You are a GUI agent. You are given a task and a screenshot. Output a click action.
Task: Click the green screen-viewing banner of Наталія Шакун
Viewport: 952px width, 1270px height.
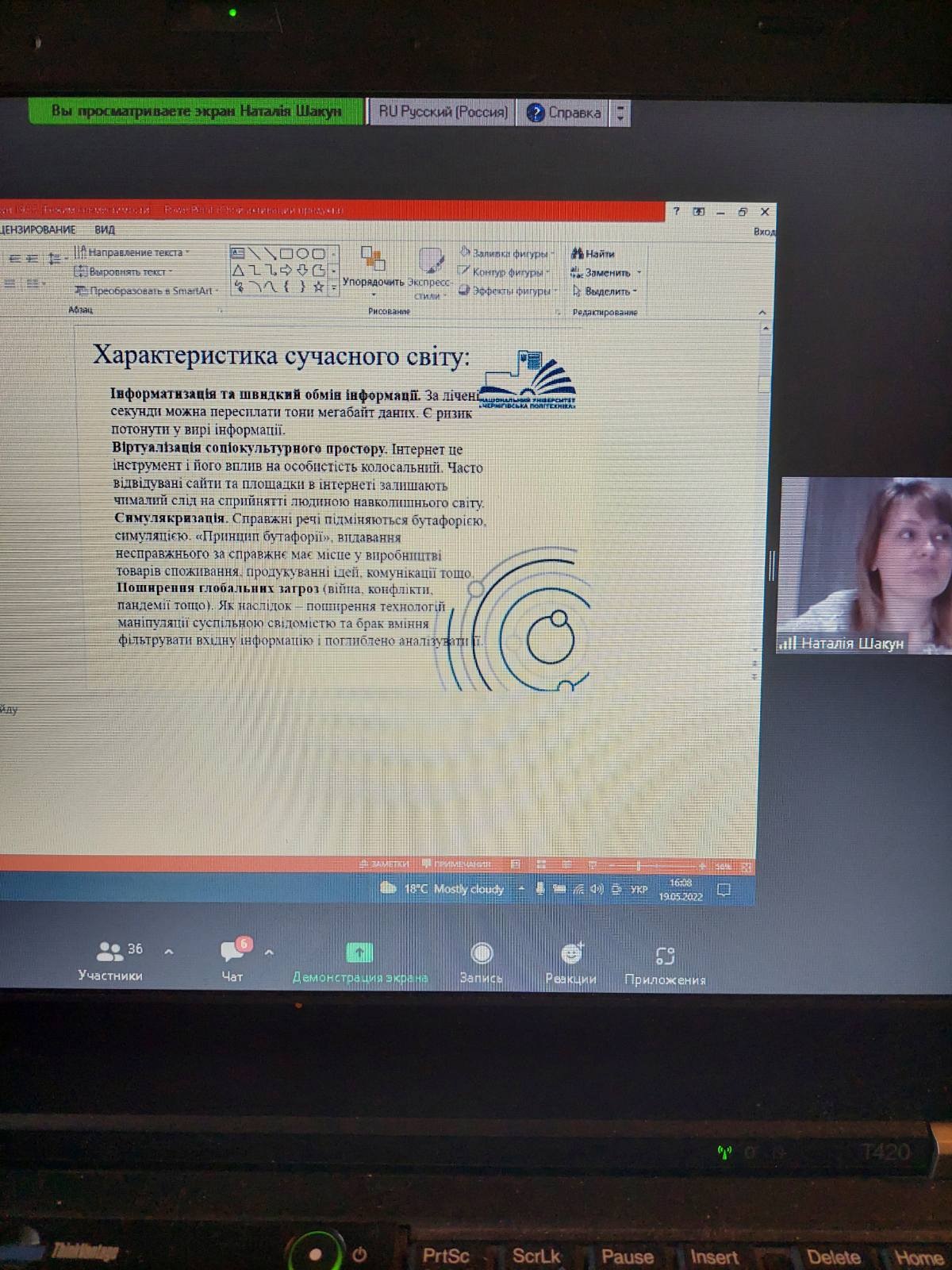[196, 111]
